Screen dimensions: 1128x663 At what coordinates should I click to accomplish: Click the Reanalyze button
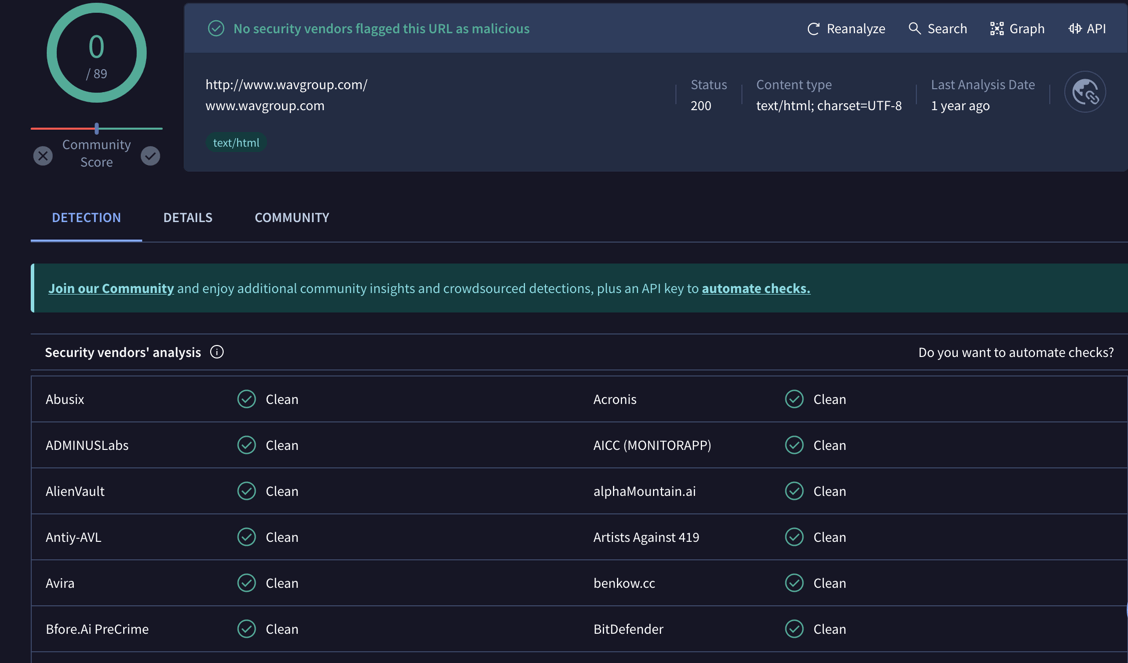click(846, 29)
